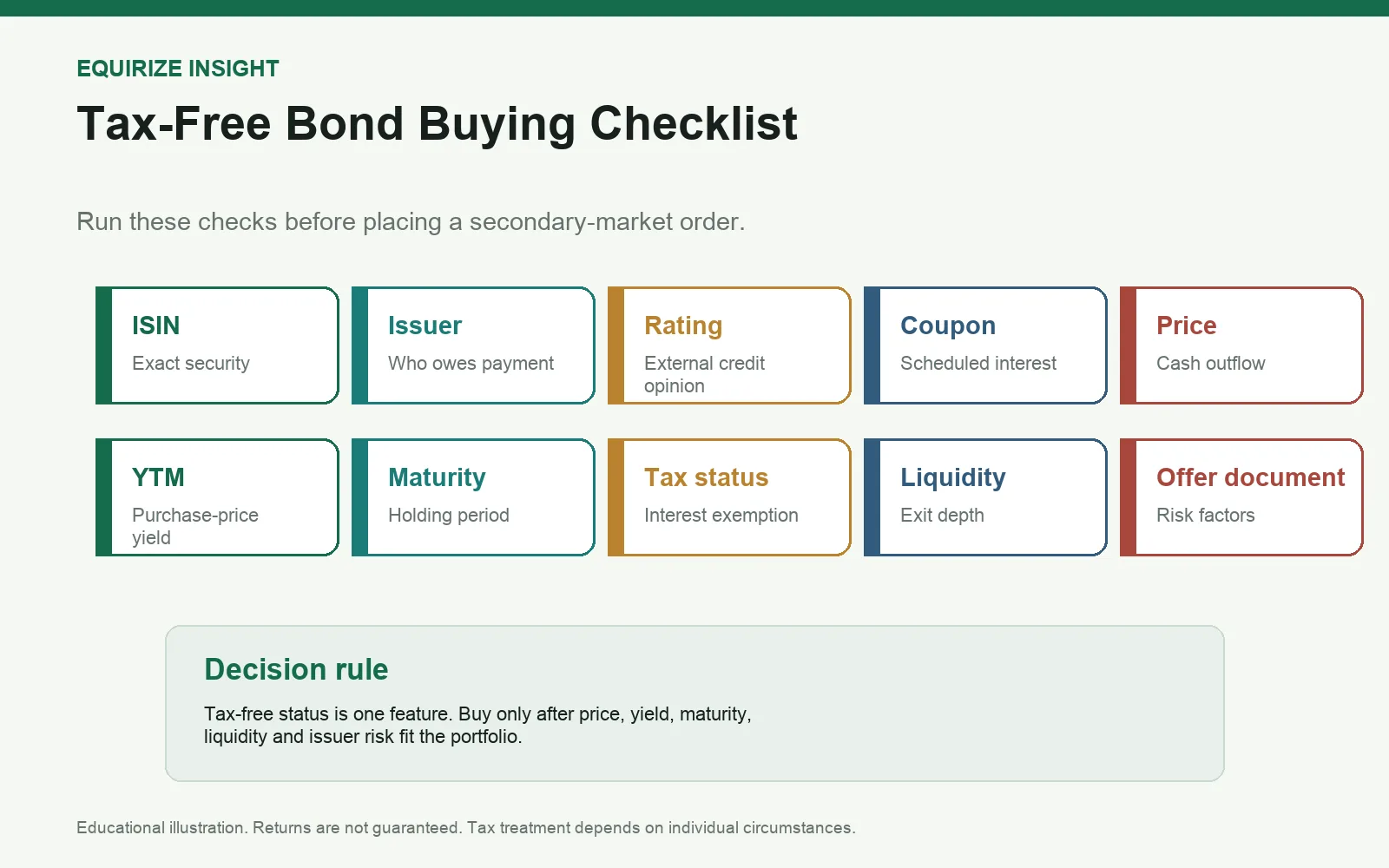Screen dimensions: 1389x868
Task: Click the Decision rule box
Action: coord(694,703)
